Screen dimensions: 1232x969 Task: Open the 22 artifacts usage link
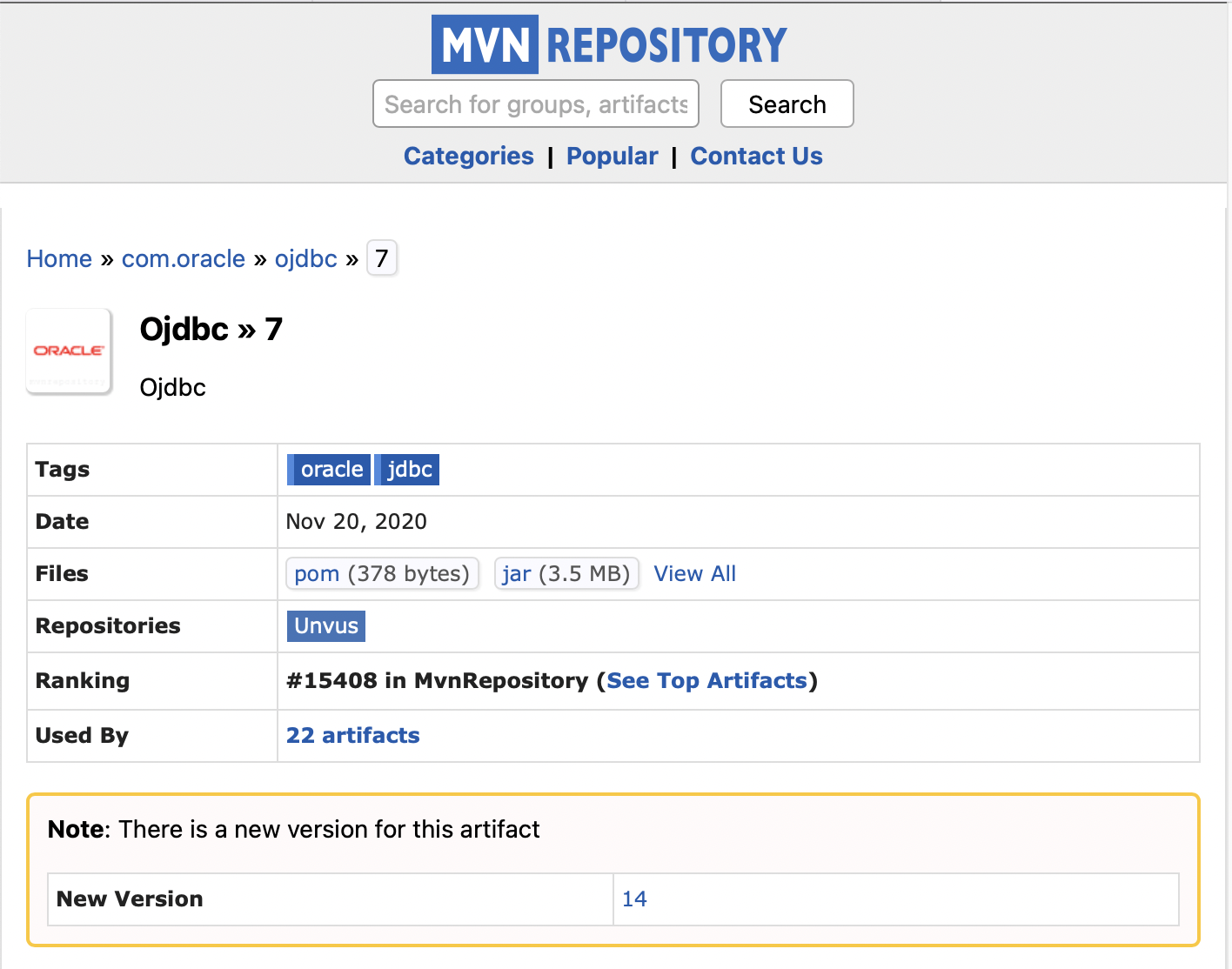pyautogui.click(x=353, y=735)
